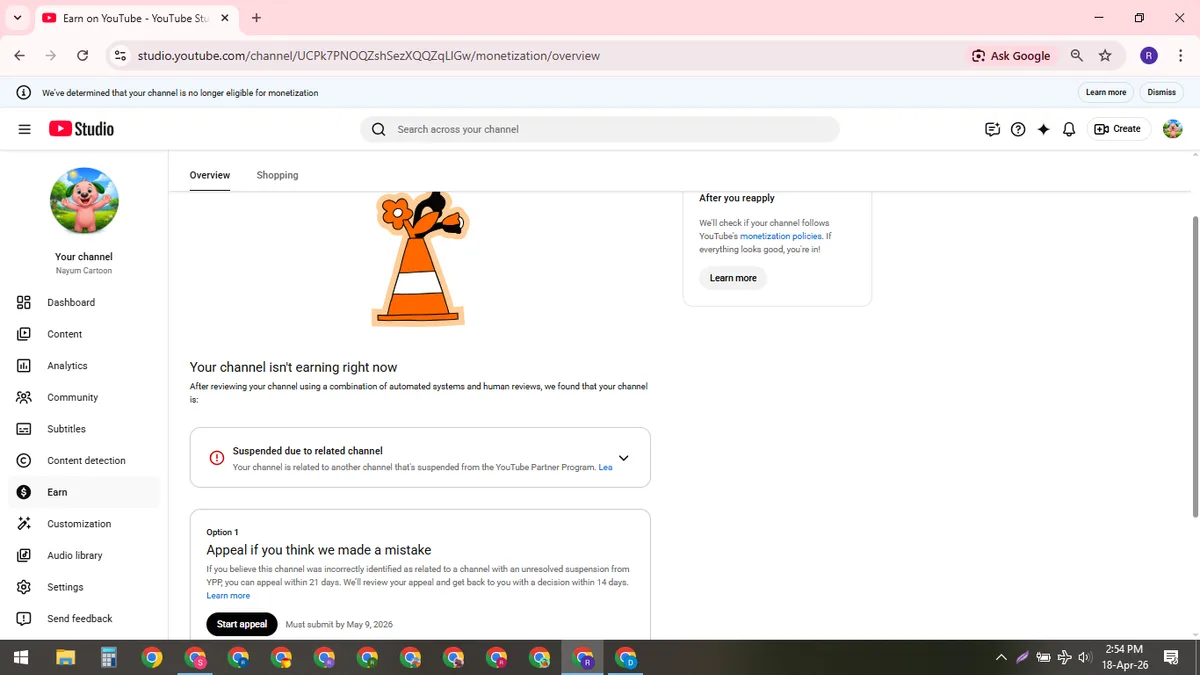
Task: Open a new browser tab
Action: [257, 18]
